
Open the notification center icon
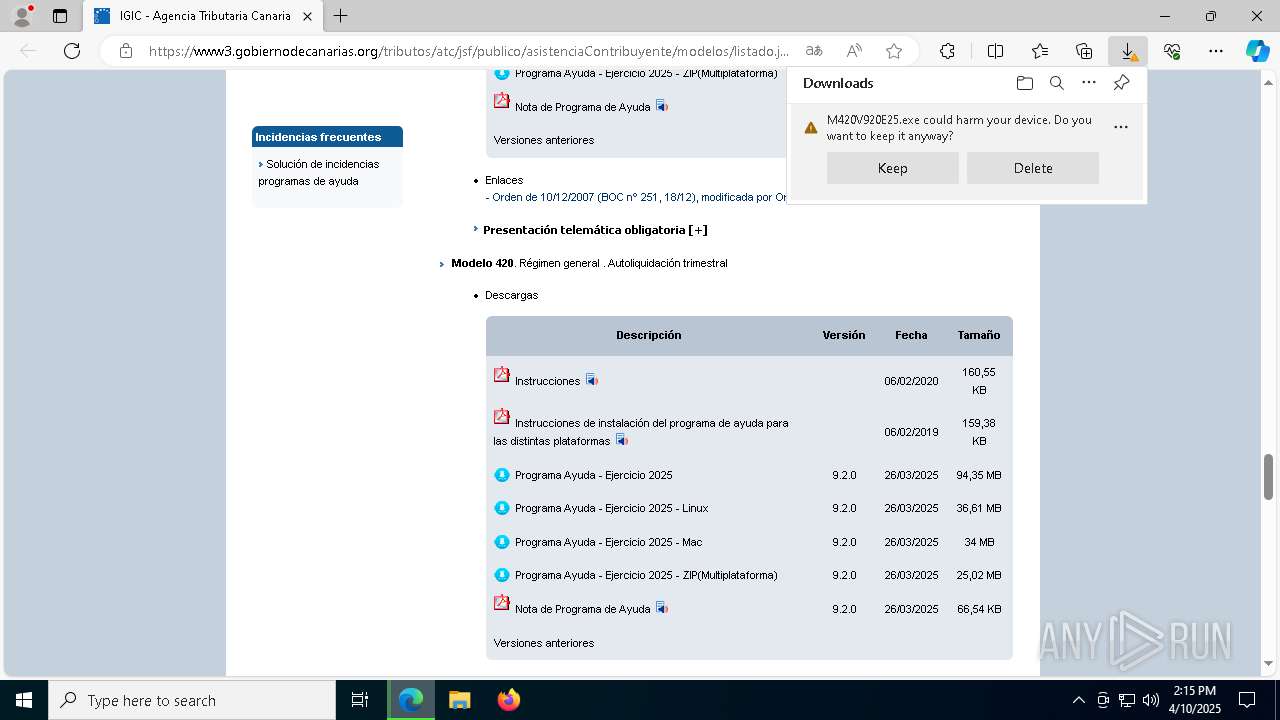[1247, 700]
